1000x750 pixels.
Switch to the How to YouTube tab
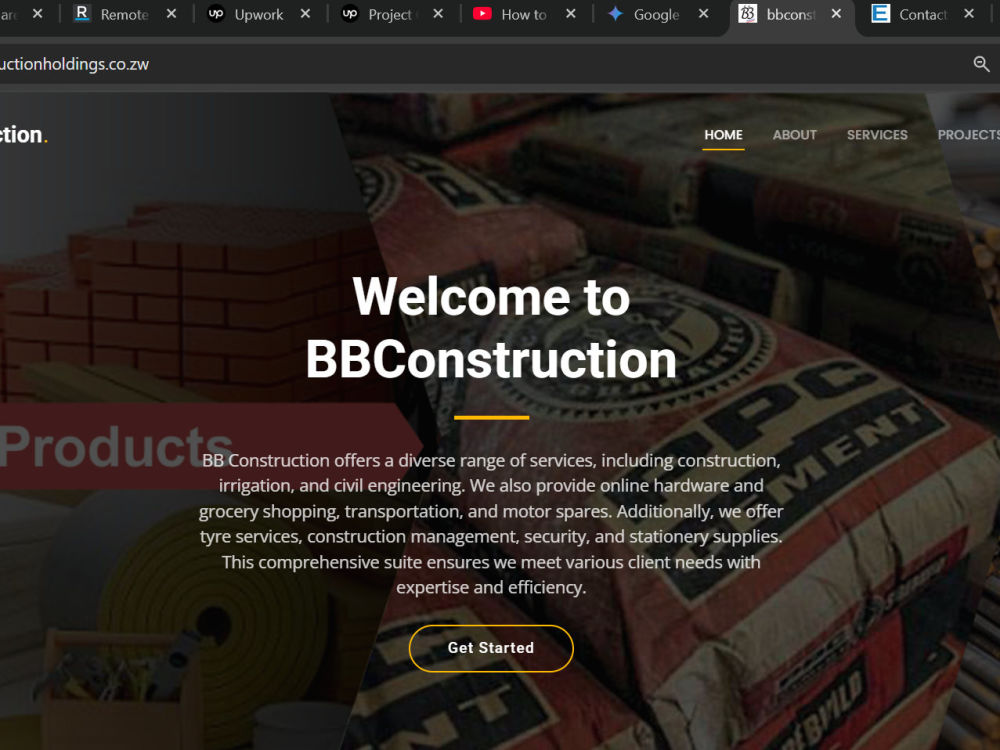524,14
